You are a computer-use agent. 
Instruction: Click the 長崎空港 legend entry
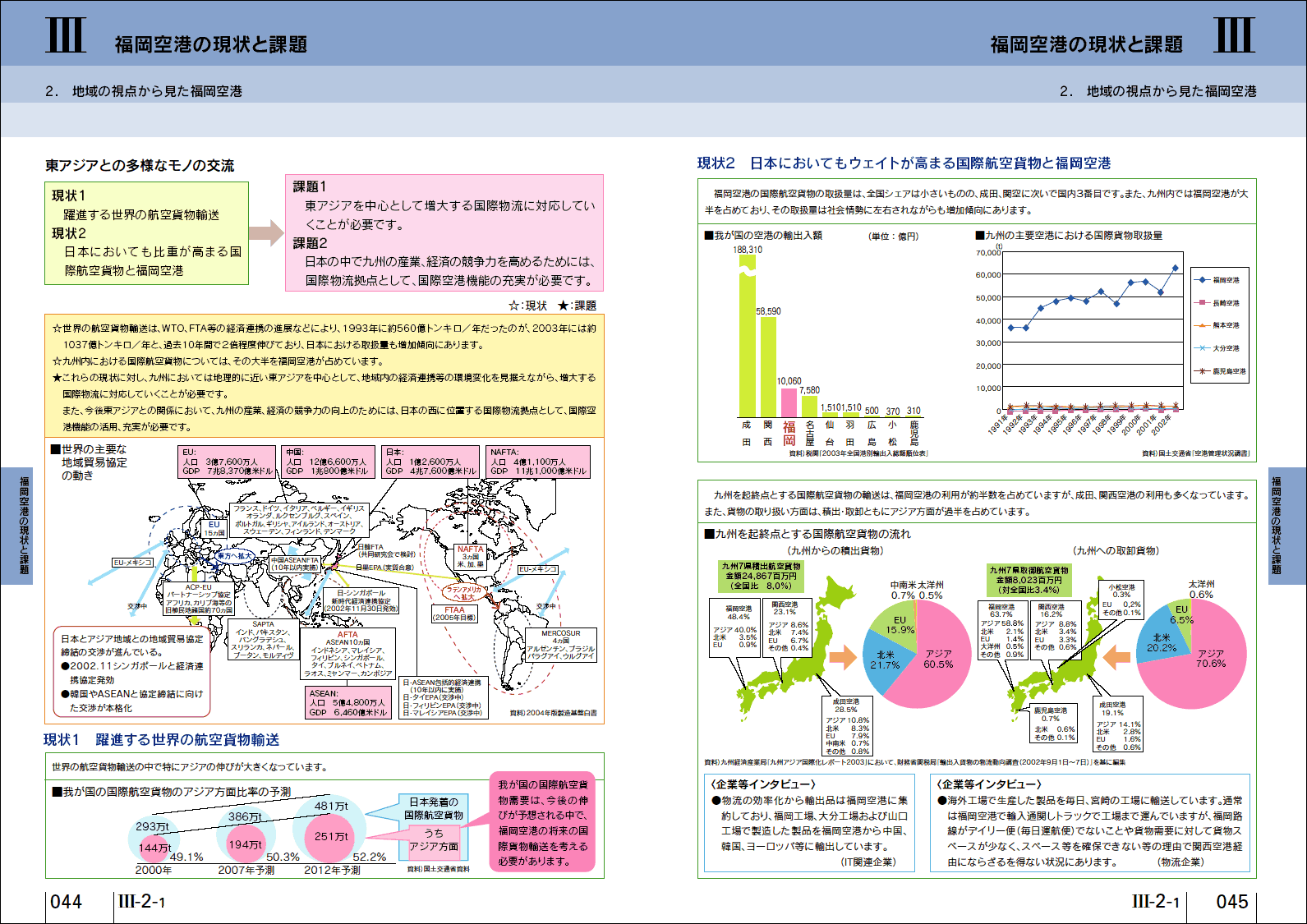(x=1218, y=303)
